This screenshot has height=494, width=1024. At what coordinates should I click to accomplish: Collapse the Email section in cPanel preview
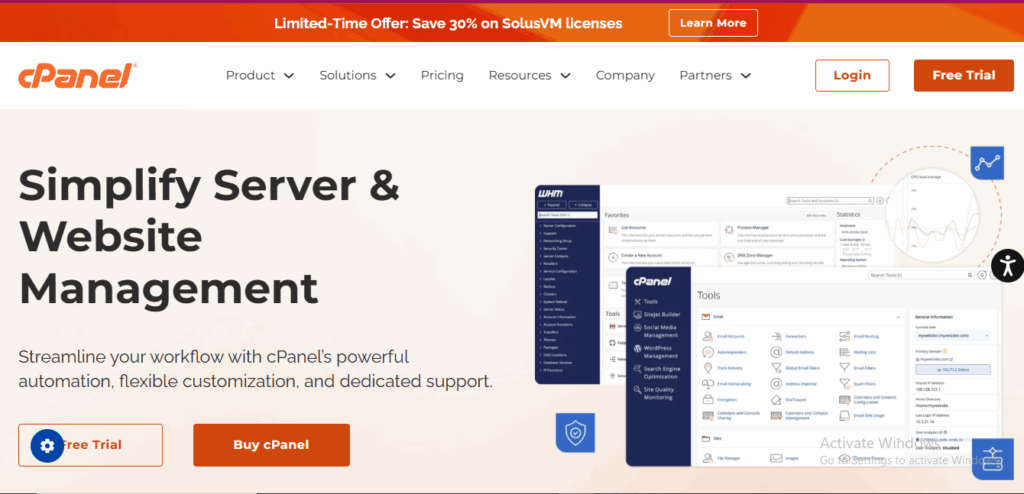[899, 316]
